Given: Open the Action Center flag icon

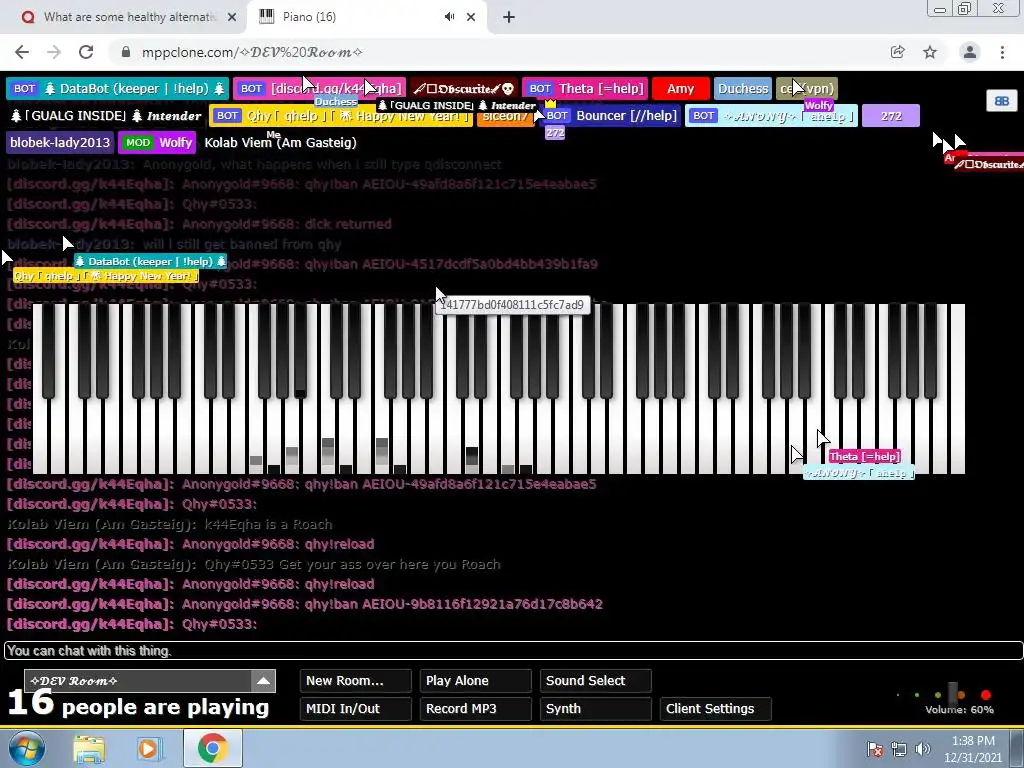Looking at the screenshot, I should [875, 748].
